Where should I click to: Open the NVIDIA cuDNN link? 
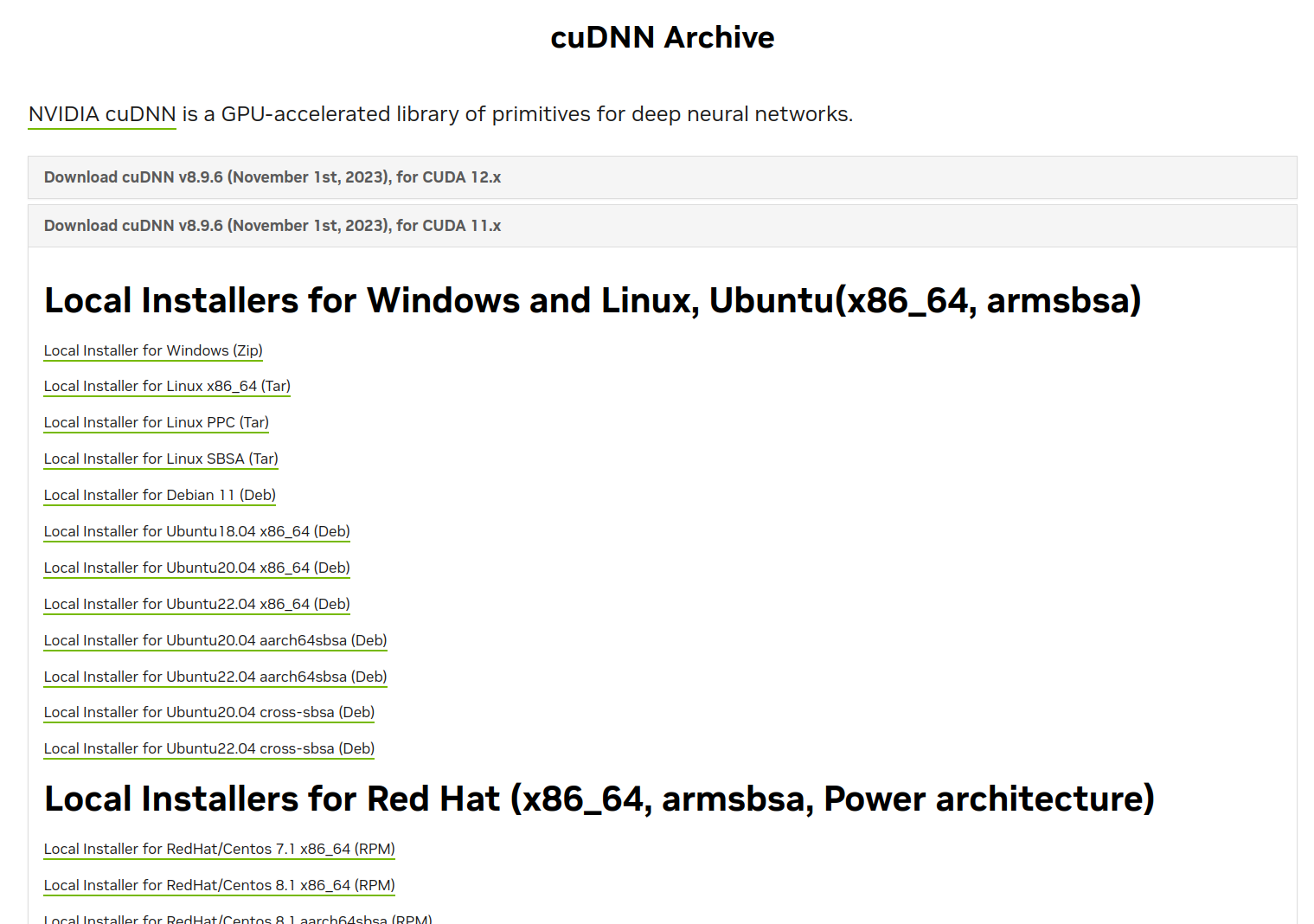click(102, 114)
